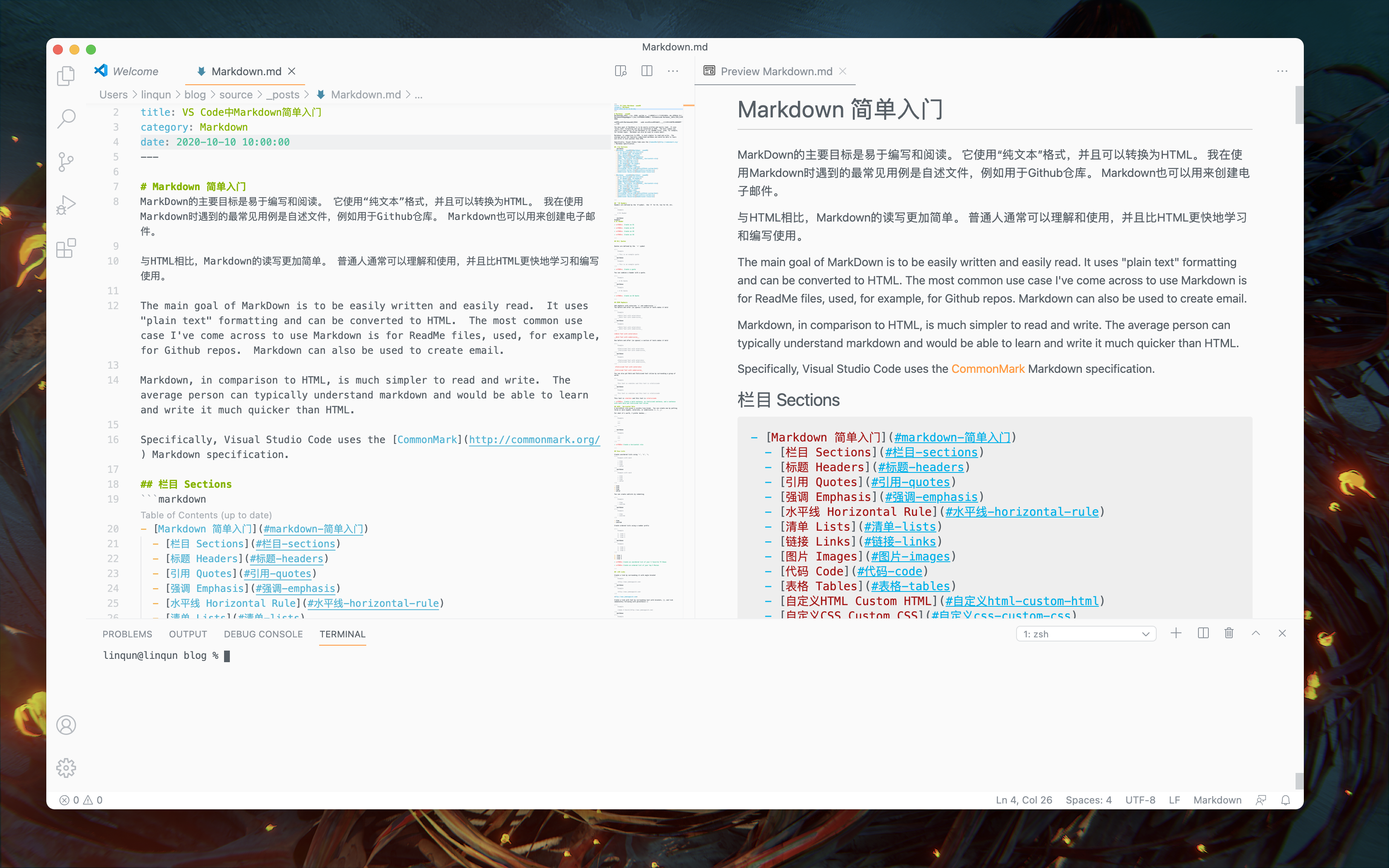
Task: Split the editor right
Action: click(647, 71)
